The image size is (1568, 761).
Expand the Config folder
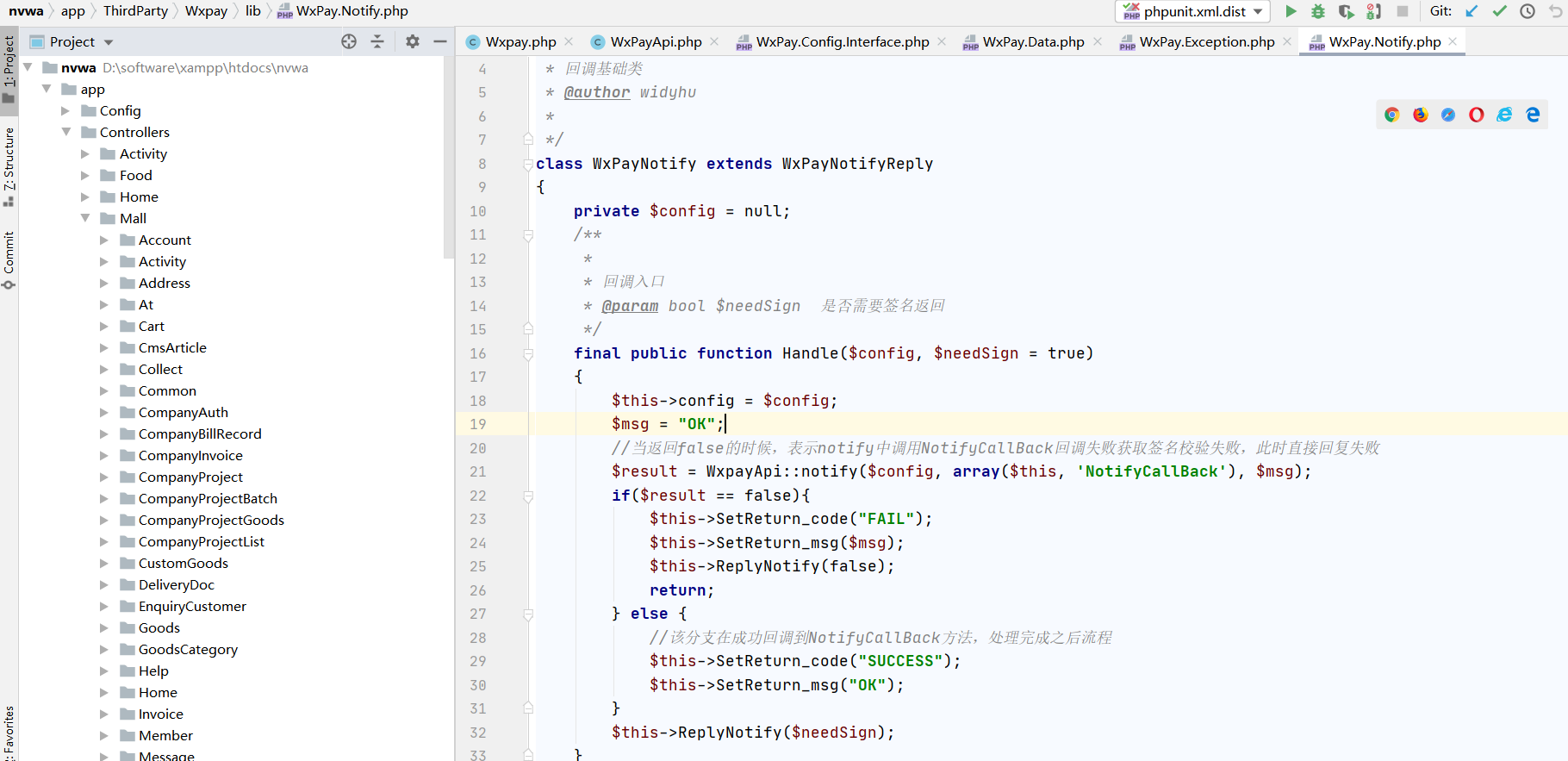coord(65,110)
